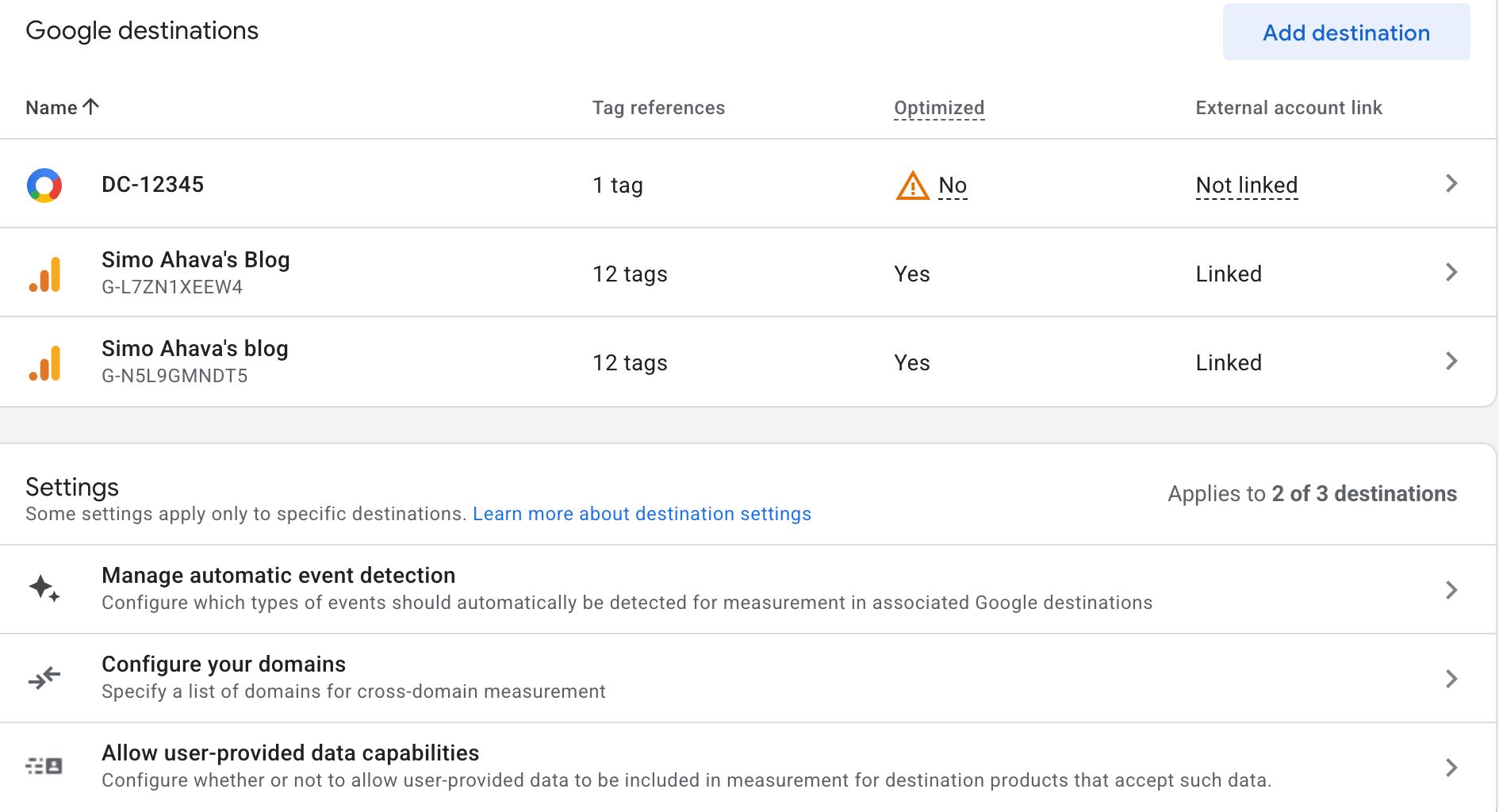The height and width of the screenshot is (812, 1499).
Task: Click the Google destinations heading
Action: tap(142, 31)
